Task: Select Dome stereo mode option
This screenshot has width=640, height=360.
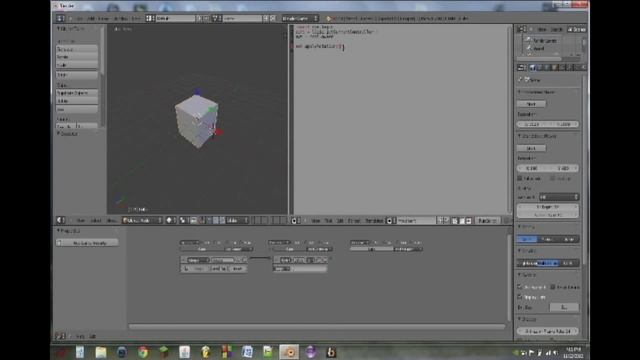Action: (x=569, y=239)
